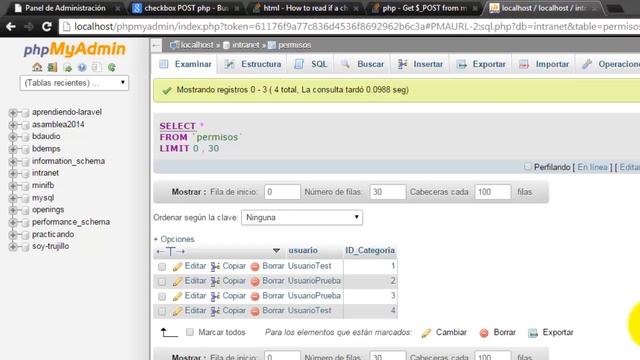This screenshot has height=360, width=640.
Task: Open the practicando database
Action: click(53, 234)
